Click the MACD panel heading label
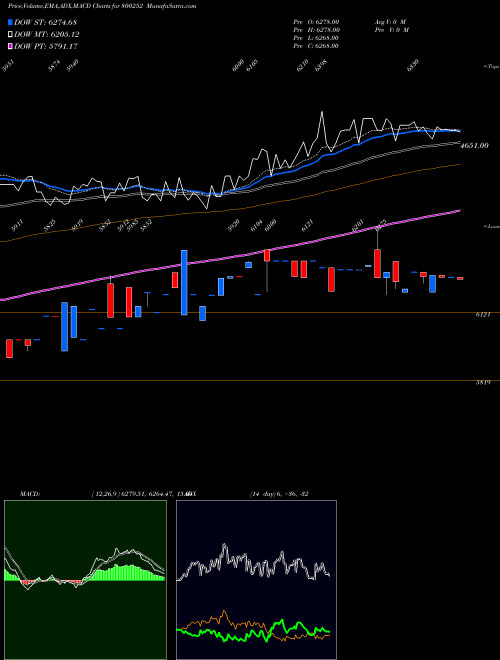The height and width of the screenshot is (660, 500). 29,493
